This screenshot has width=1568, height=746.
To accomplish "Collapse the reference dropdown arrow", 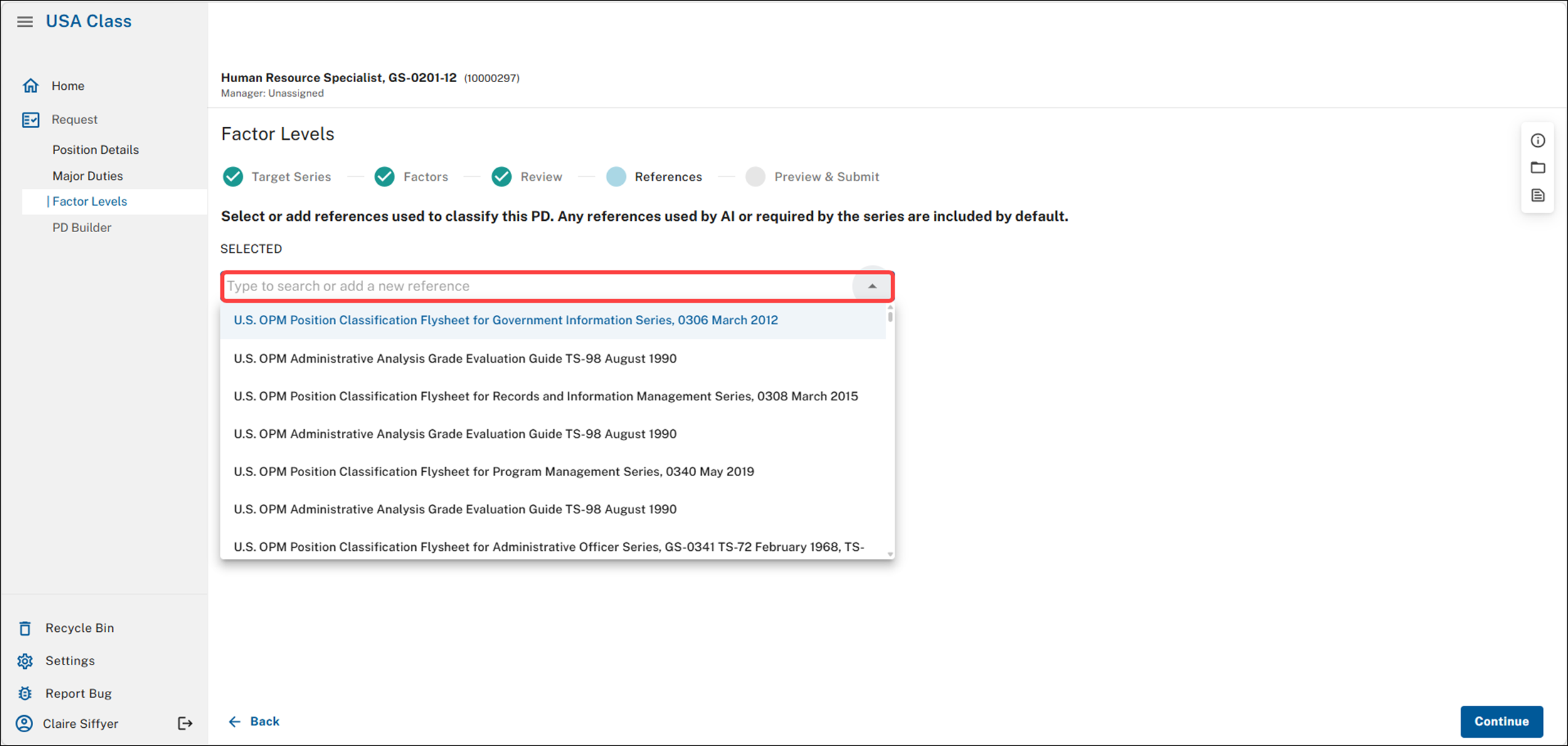I will click(x=872, y=286).
